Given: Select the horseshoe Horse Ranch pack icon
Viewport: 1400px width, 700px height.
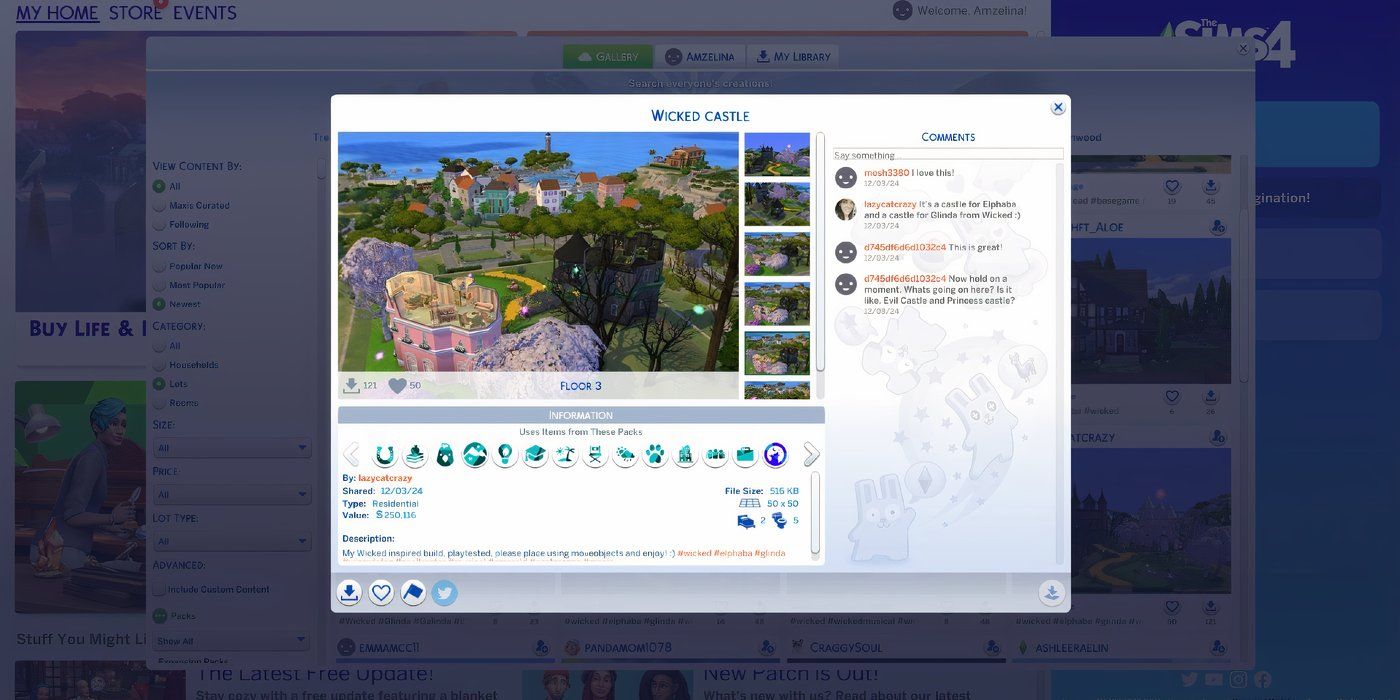Looking at the screenshot, I should tap(384, 455).
